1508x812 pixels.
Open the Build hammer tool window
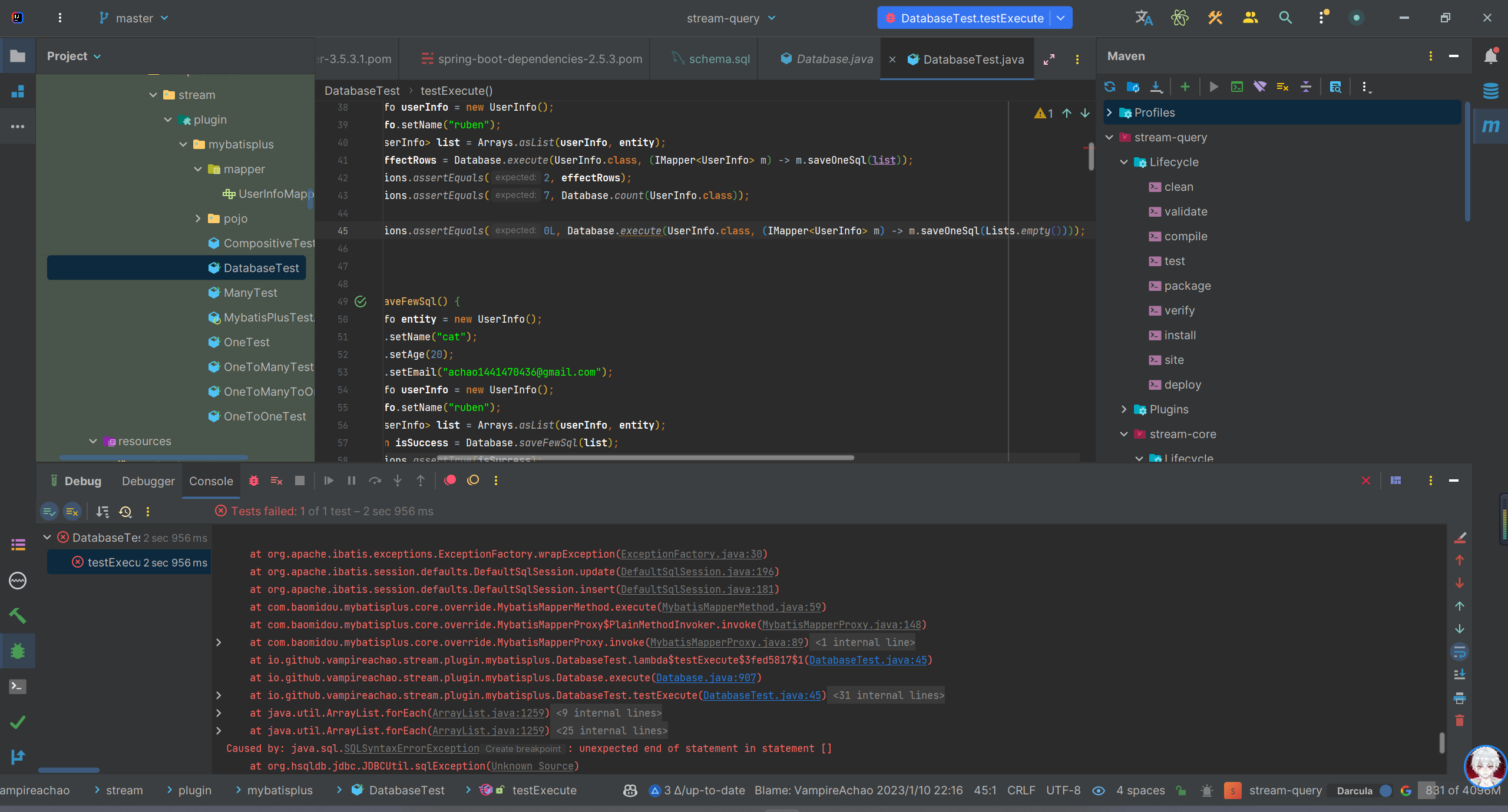pyautogui.click(x=18, y=616)
